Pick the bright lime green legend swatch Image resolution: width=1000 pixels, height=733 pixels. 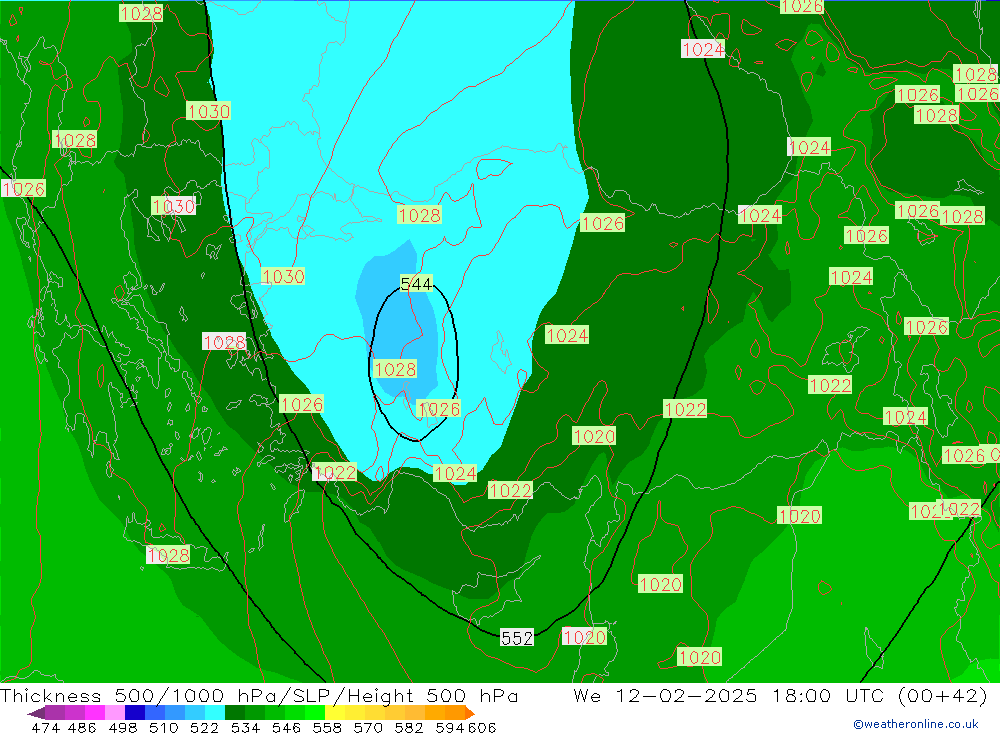coord(315,713)
